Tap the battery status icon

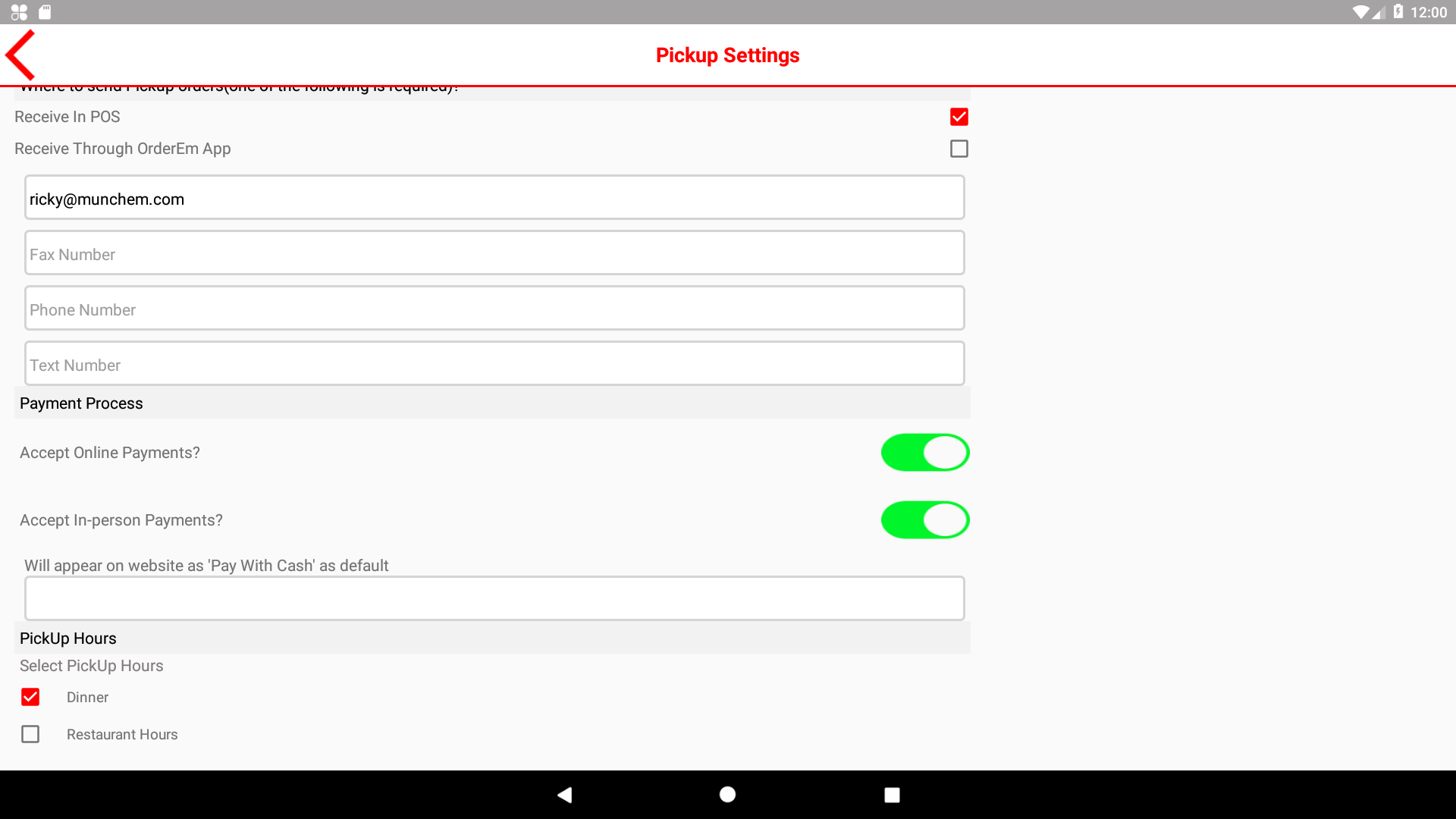point(1398,12)
